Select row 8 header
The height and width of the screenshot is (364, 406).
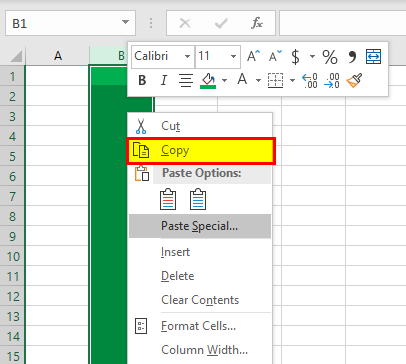coord(12,216)
